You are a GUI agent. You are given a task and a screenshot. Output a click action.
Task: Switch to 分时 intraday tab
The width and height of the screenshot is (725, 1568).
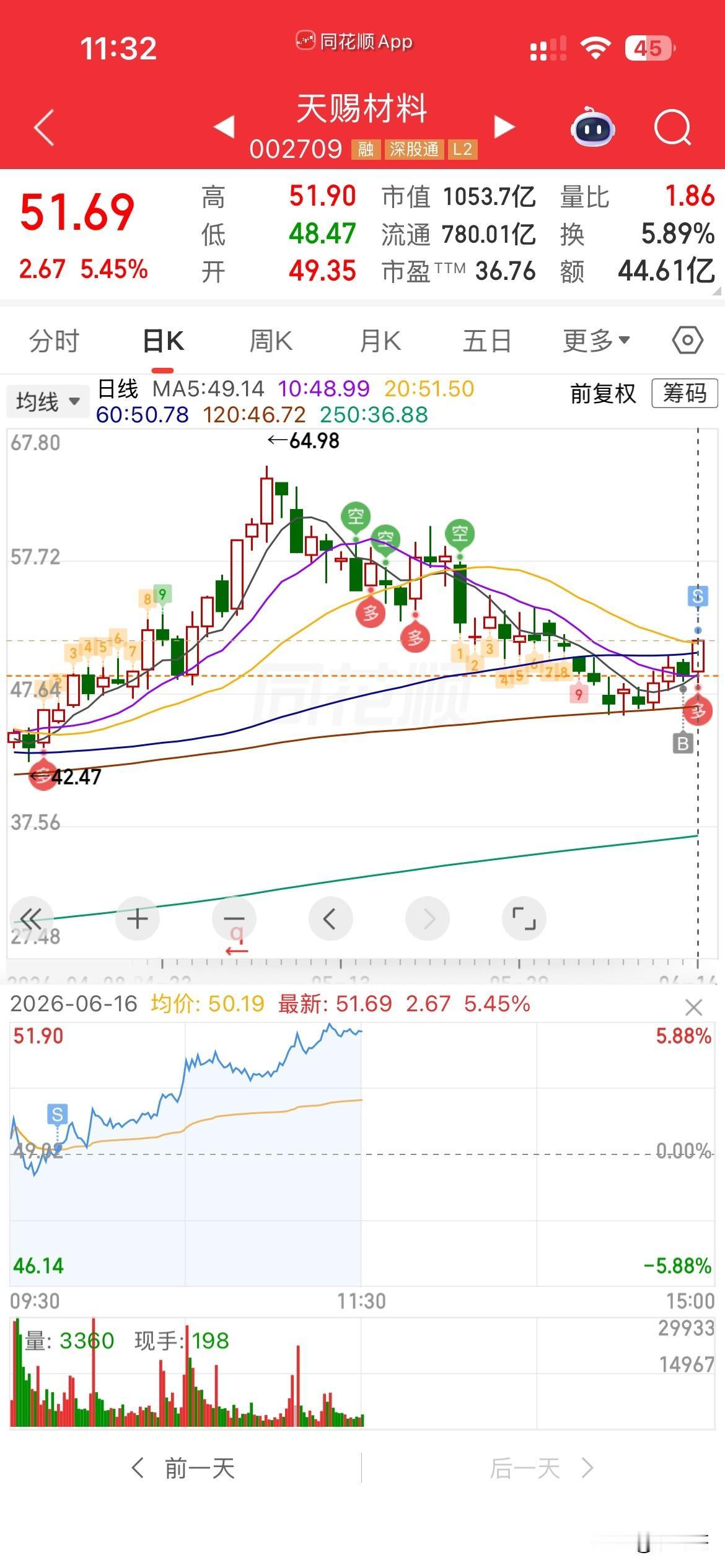coord(55,341)
